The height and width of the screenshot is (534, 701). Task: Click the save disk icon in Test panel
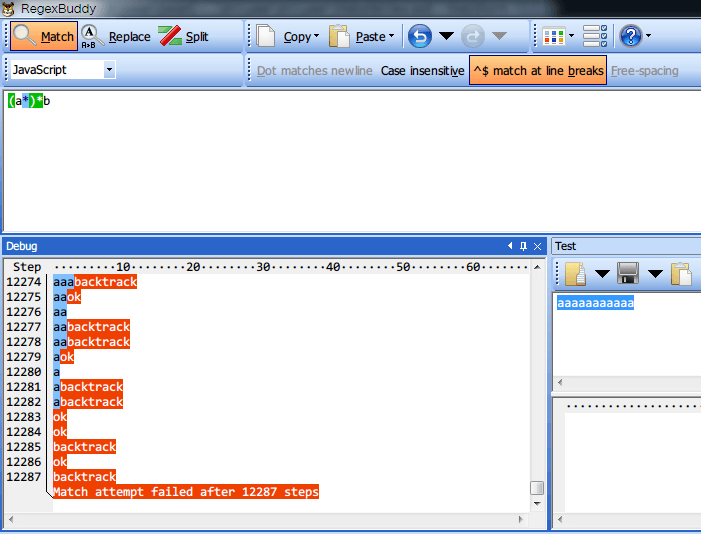click(628, 273)
